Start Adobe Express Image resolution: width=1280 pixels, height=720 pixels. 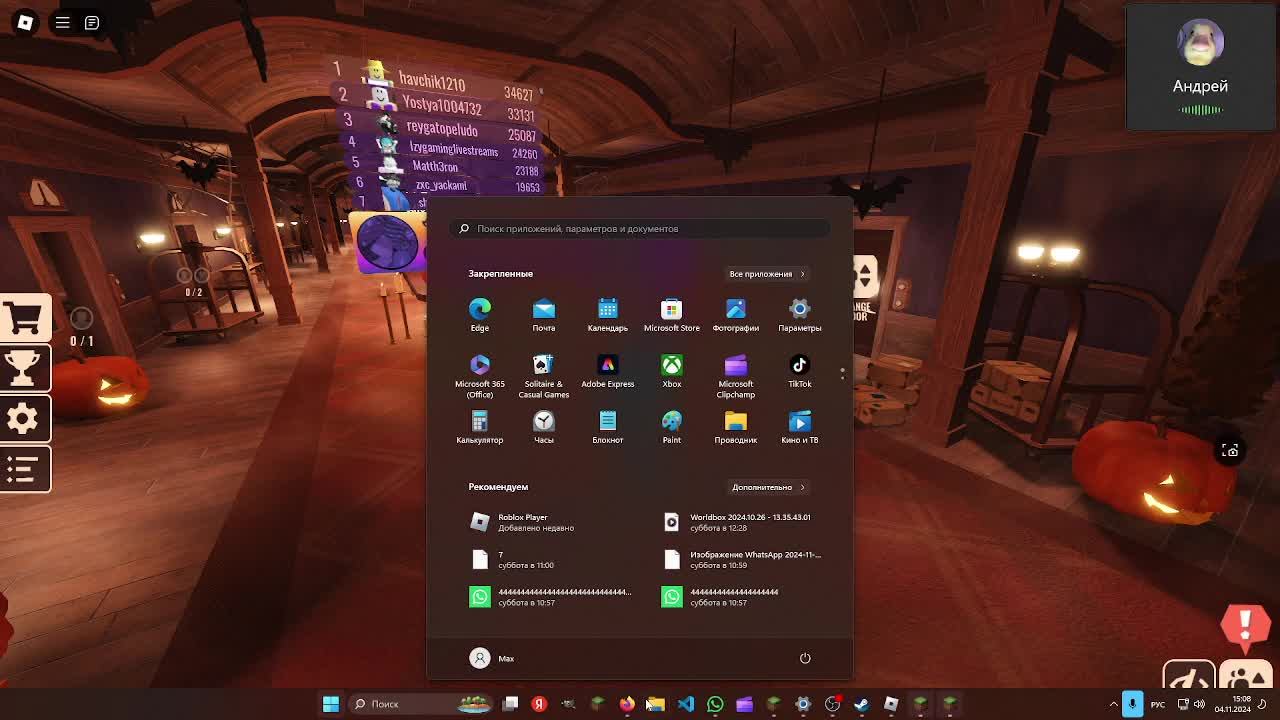pos(608,370)
